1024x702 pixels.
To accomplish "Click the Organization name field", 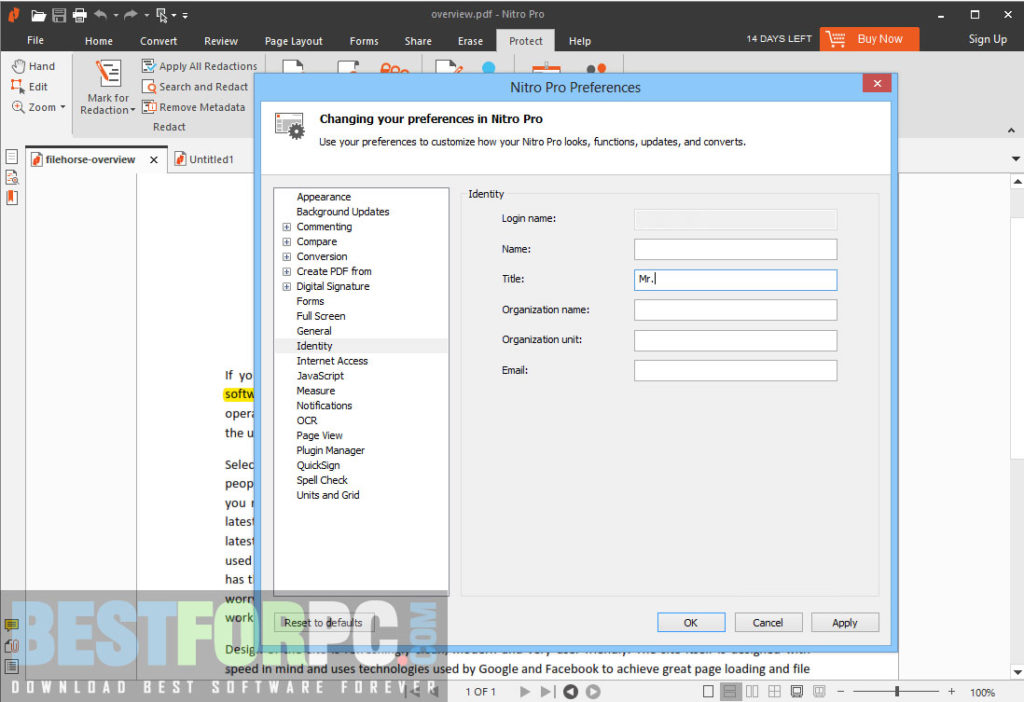I will pos(735,310).
